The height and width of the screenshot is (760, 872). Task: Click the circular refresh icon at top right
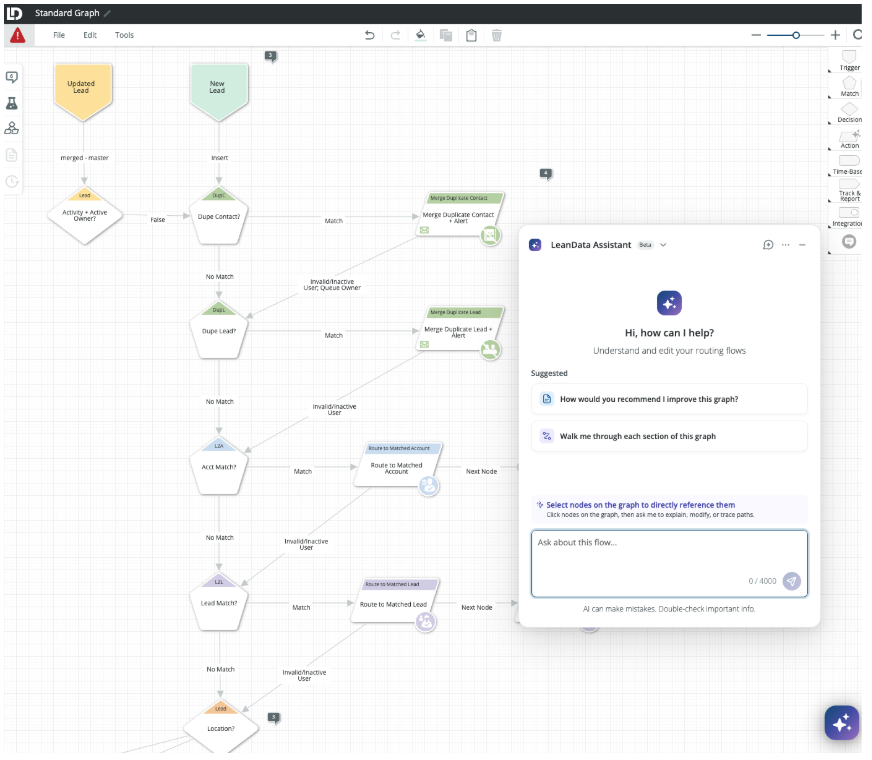coord(857,35)
